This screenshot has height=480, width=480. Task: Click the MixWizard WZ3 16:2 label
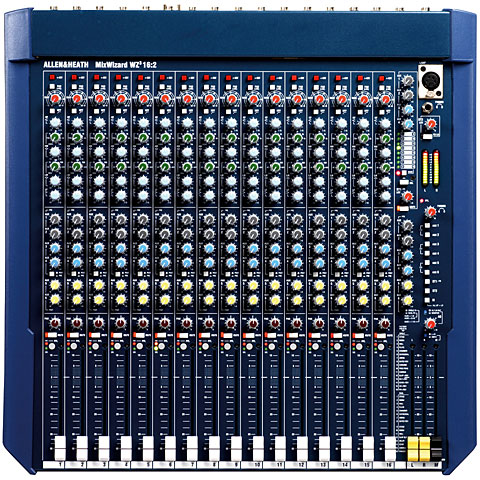pos(126,65)
